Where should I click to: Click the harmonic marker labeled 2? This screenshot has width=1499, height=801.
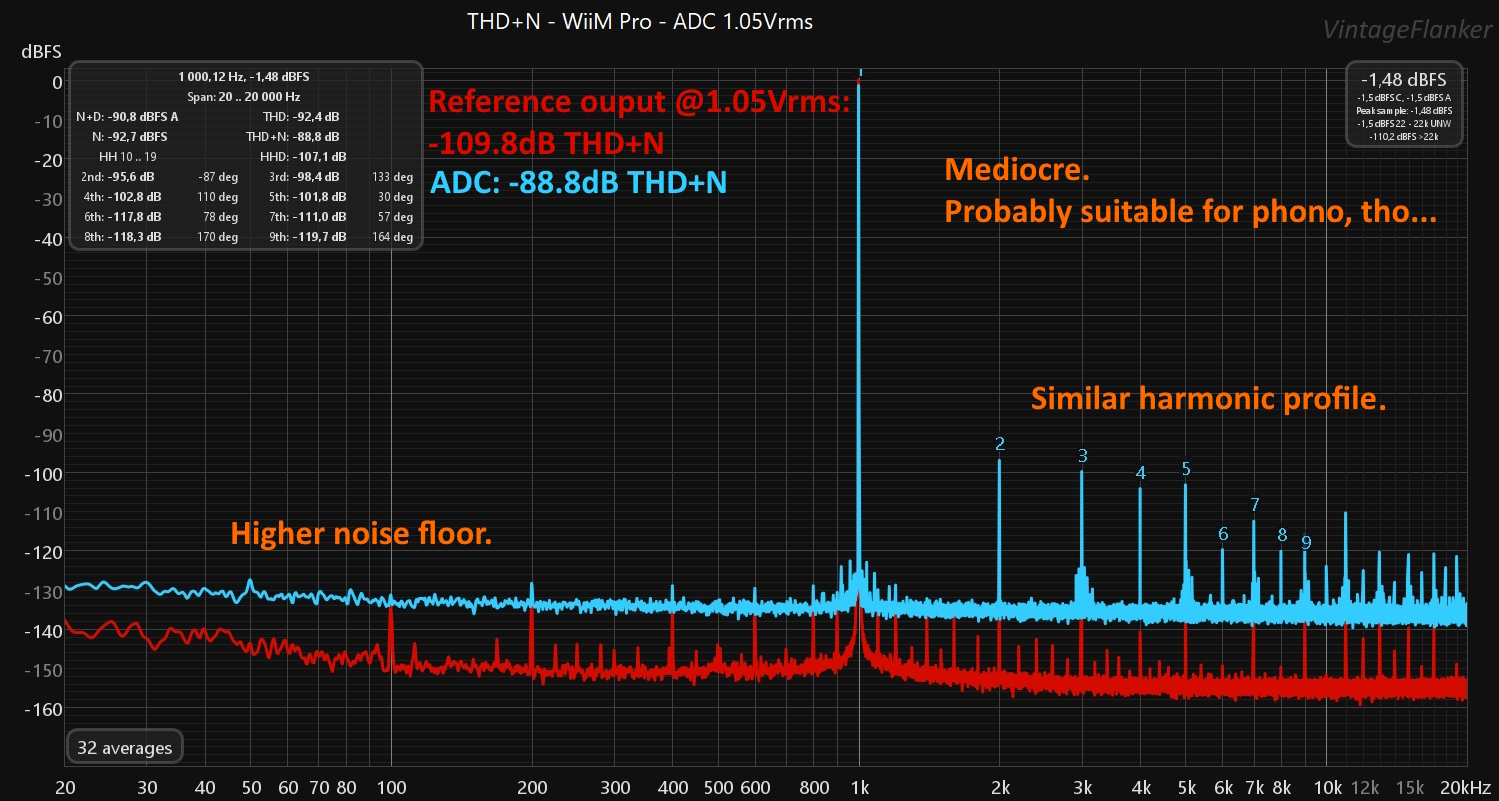click(x=1000, y=443)
